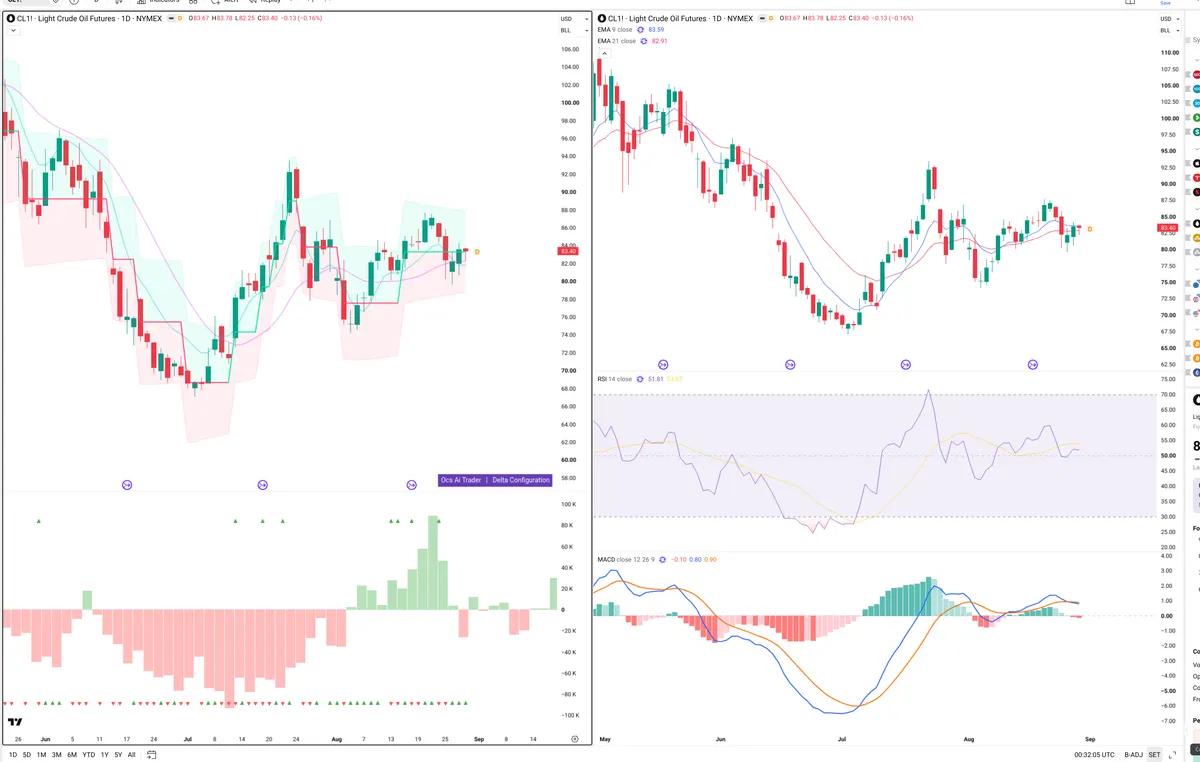Collapse the right chart indicator legend arrow
The width and height of the screenshot is (1200, 762).
(x=605, y=52)
